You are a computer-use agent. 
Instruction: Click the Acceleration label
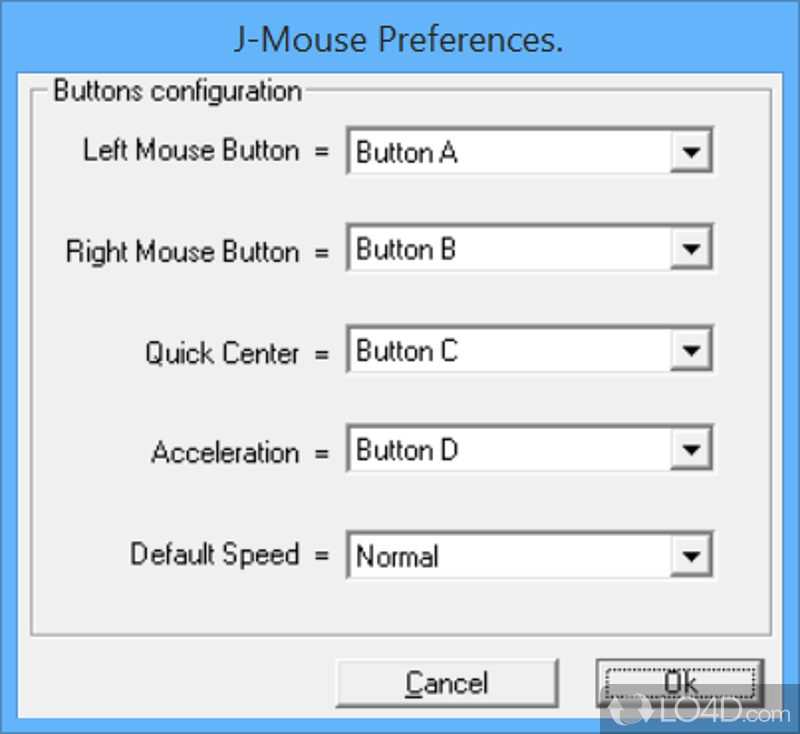[225, 452]
